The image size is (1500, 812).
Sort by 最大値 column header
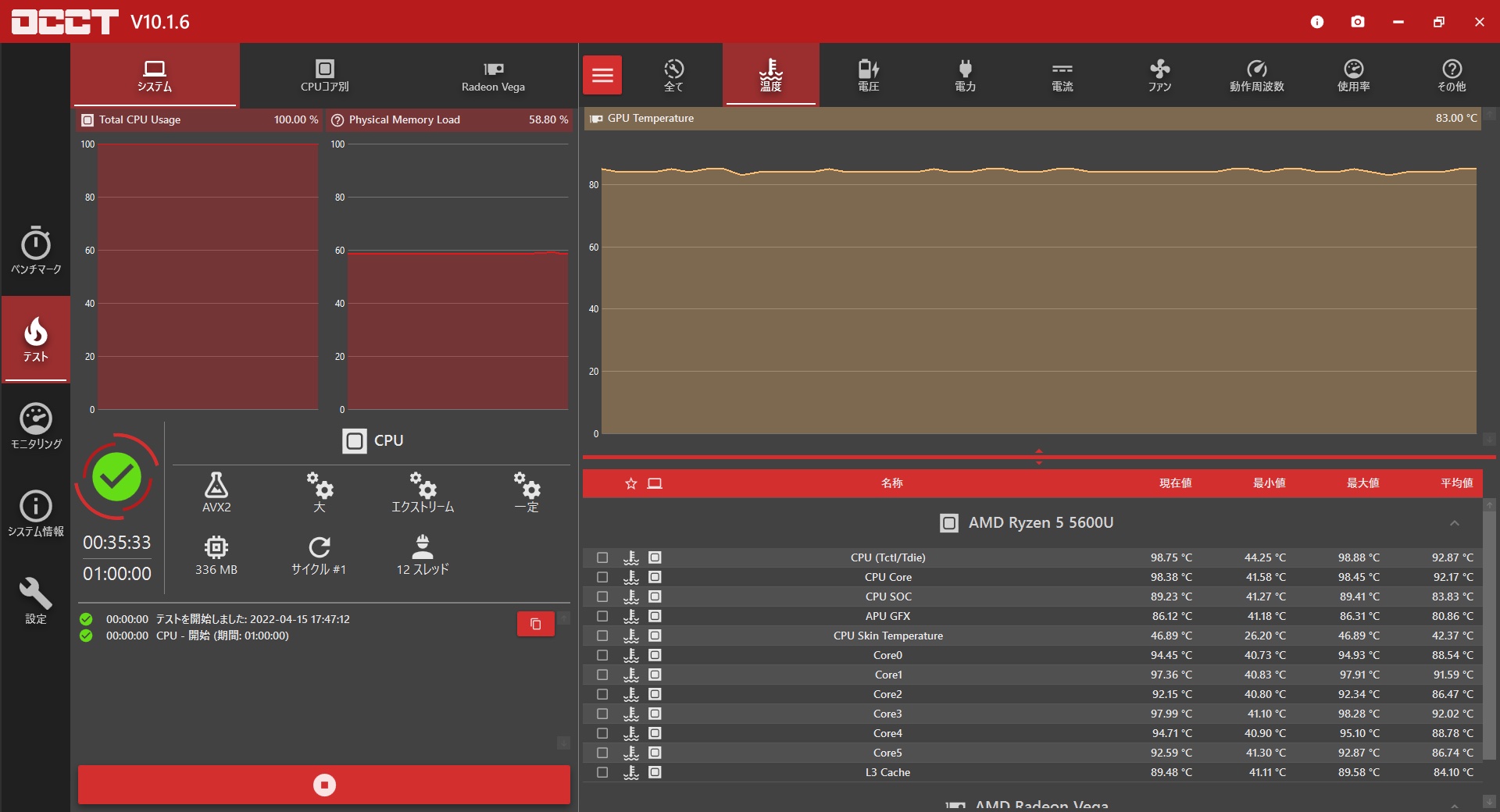[x=1362, y=483]
